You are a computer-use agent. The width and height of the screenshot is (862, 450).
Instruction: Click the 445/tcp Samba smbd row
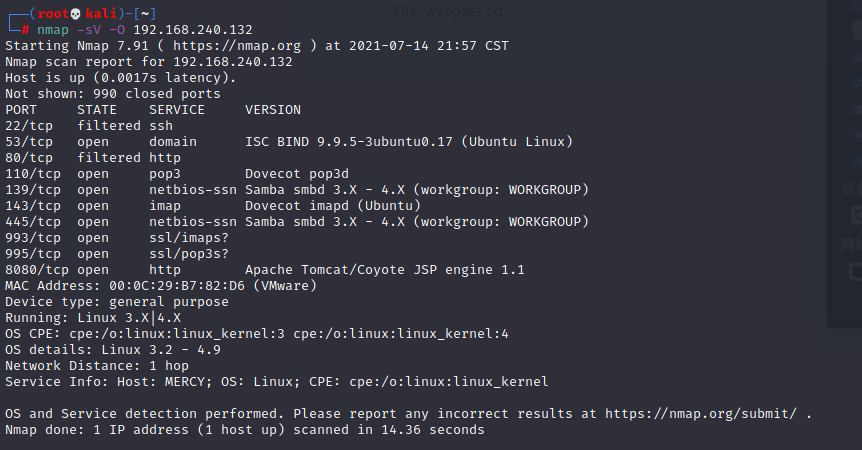[x=297, y=222]
